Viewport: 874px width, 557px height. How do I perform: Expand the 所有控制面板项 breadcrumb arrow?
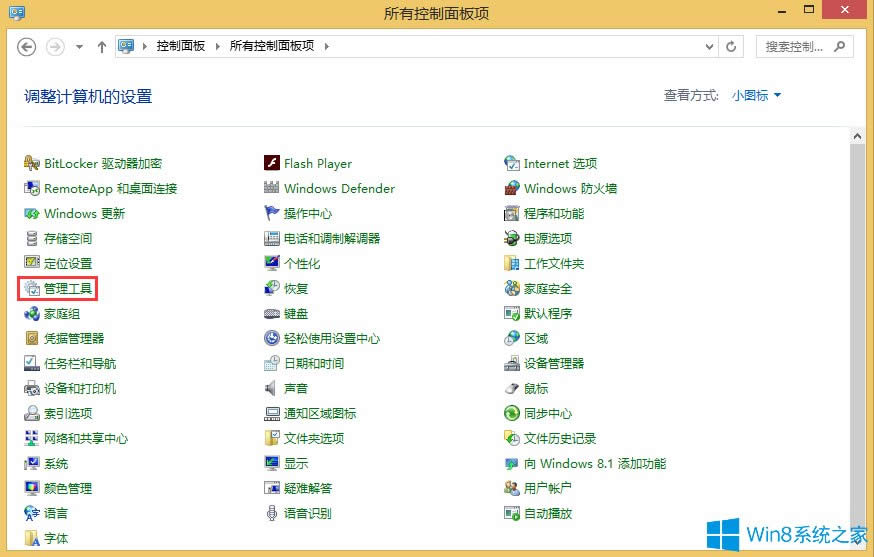click(326, 47)
